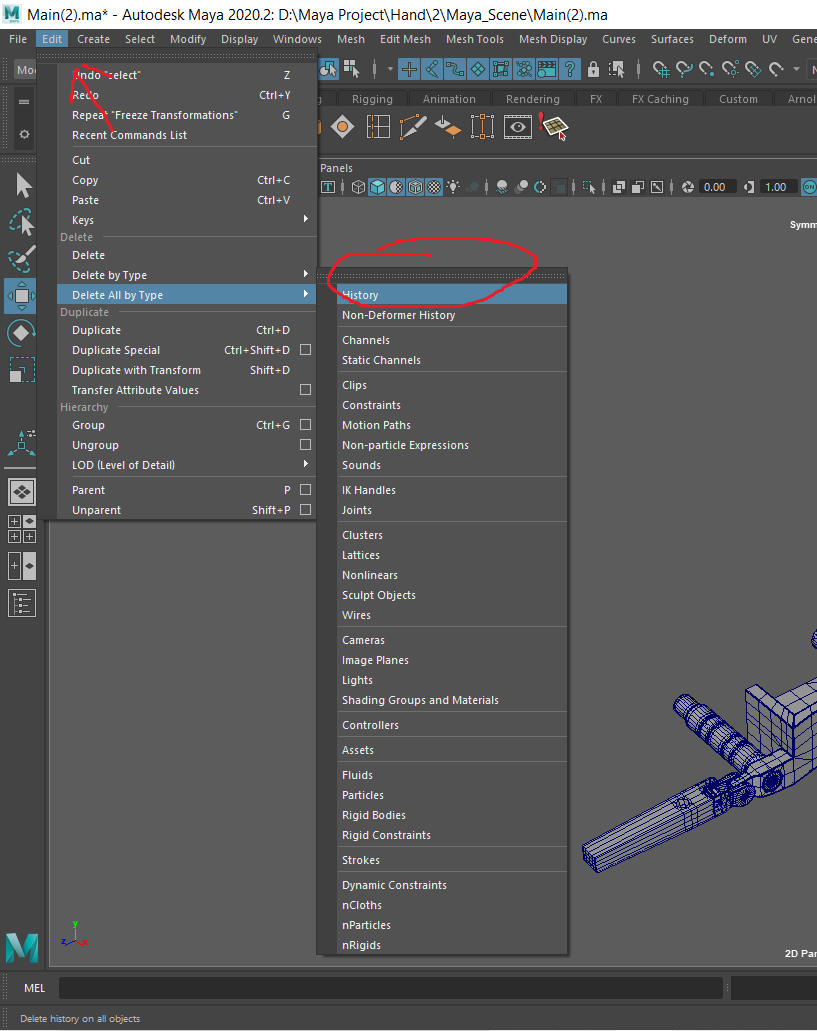This screenshot has height=1031, width=817.
Task: Choose Duplicate with Transform
Action: [187, 370]
